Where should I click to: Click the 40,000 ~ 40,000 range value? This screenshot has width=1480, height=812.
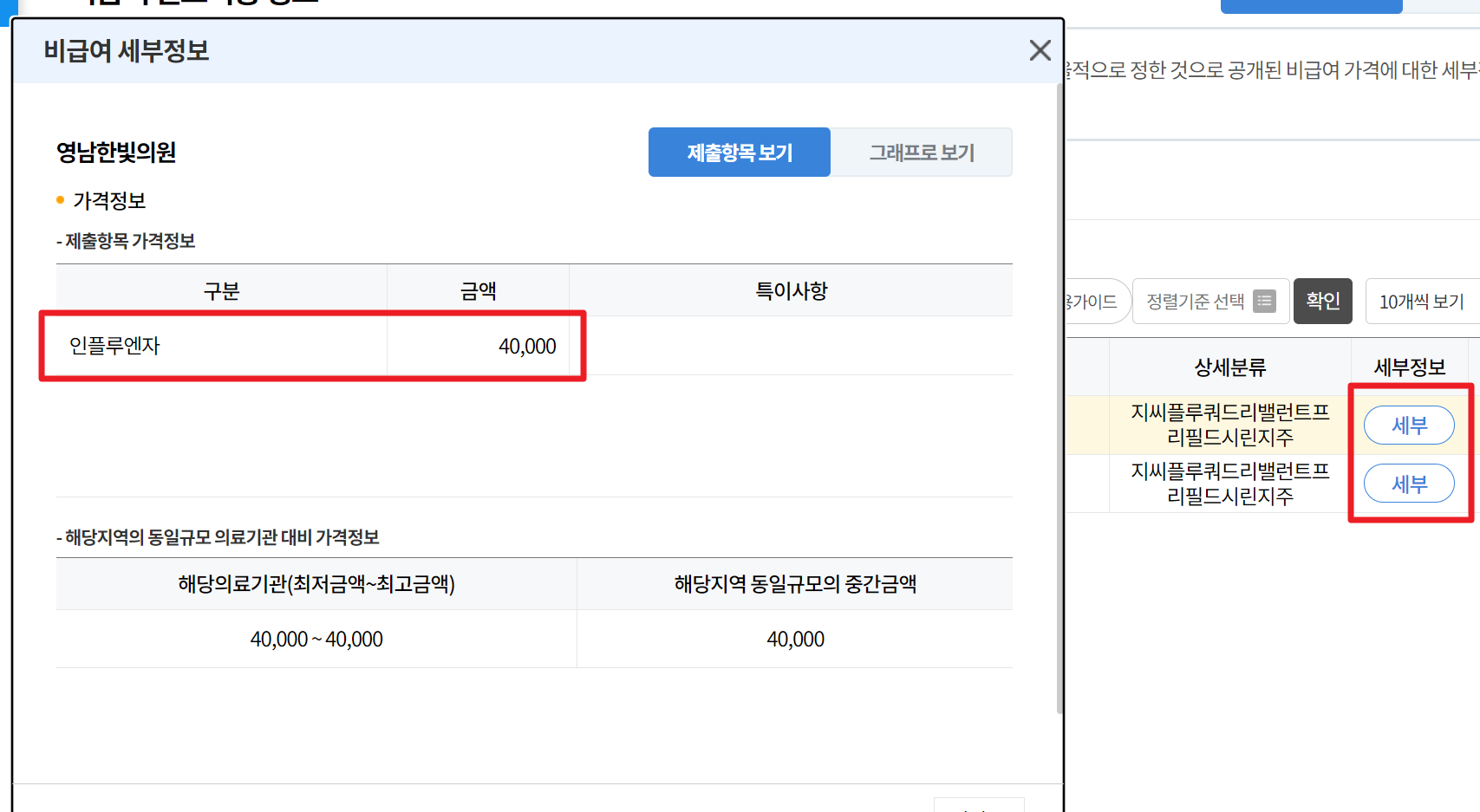pyautogui.click(x=316, y=640)
